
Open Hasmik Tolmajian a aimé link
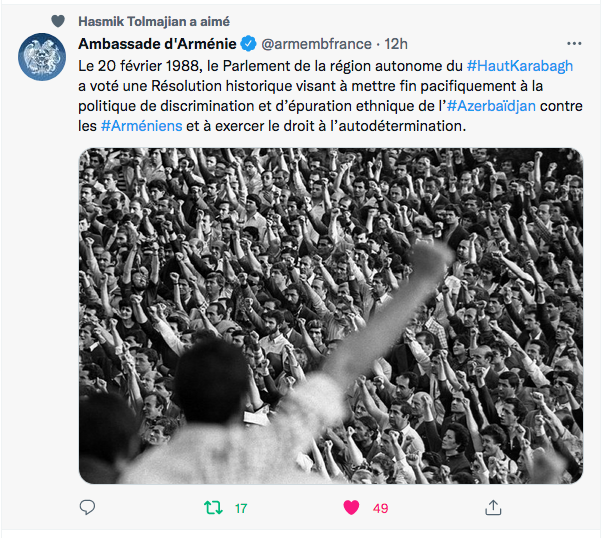click(x=154, y=22)
